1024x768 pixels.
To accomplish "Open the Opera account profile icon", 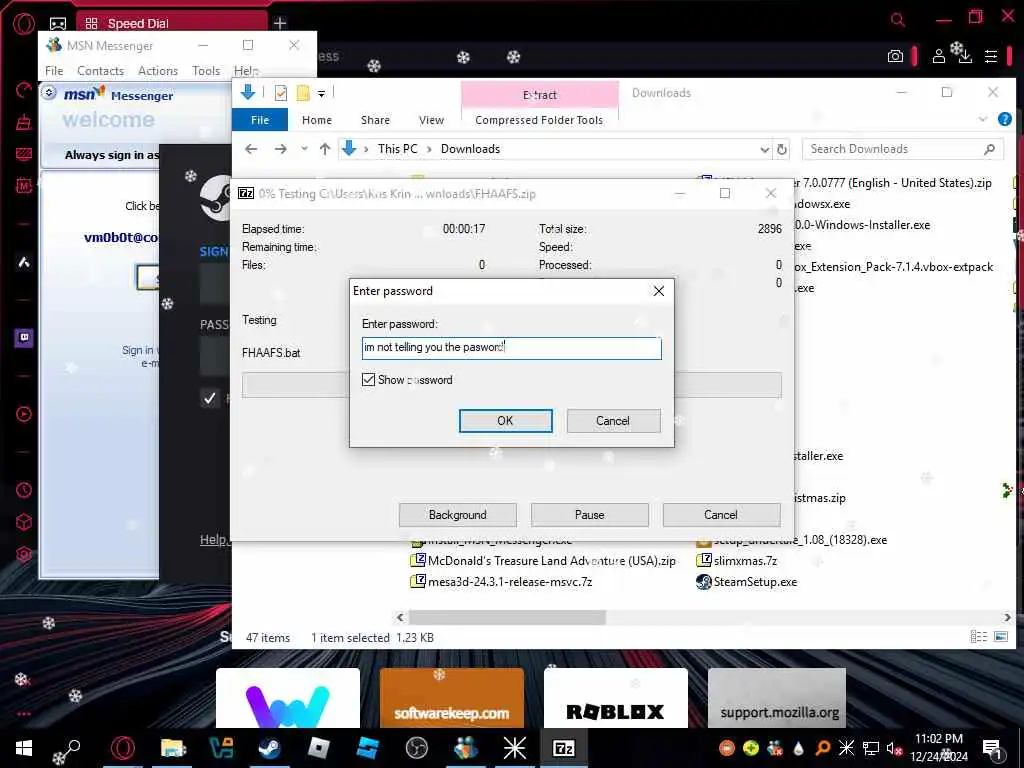I will pyautogui.click(x=938, y=56).
